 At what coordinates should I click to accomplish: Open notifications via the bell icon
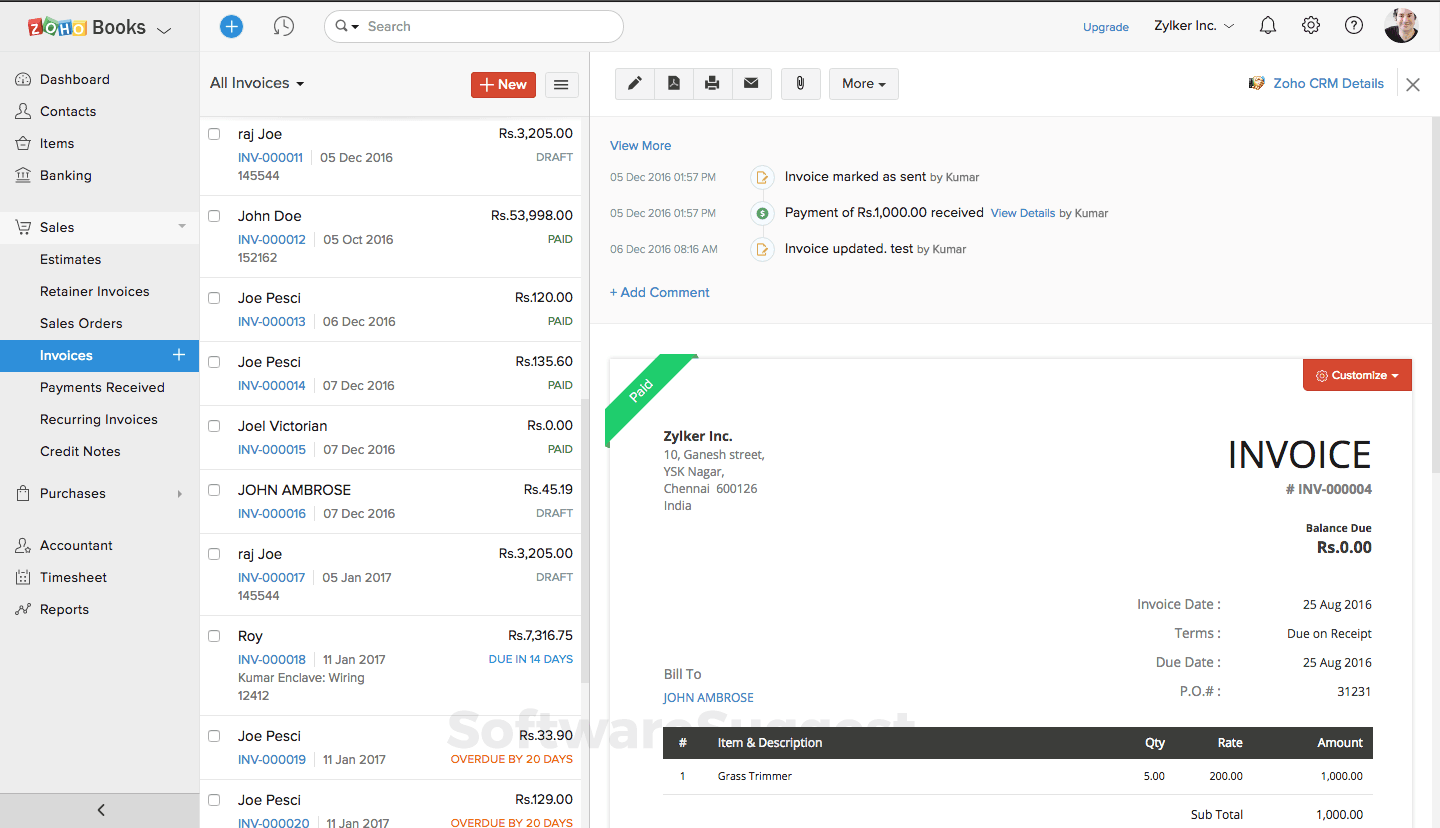pos(1267,24)
